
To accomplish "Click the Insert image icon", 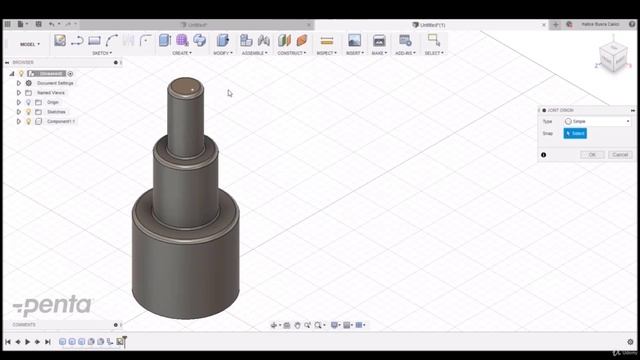I will (x=354, y=40).
